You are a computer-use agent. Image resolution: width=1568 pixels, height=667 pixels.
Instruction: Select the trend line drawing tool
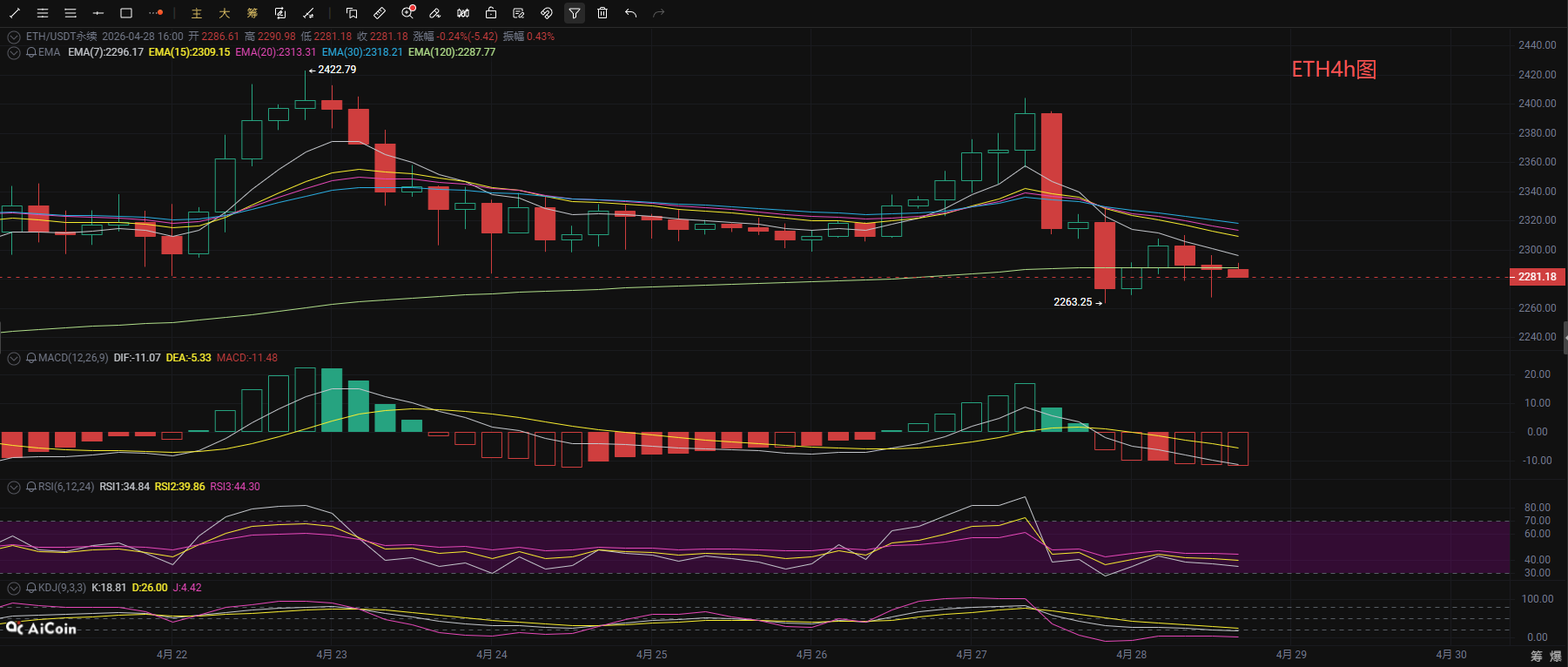pyautogui.click(x=15, y=13)
